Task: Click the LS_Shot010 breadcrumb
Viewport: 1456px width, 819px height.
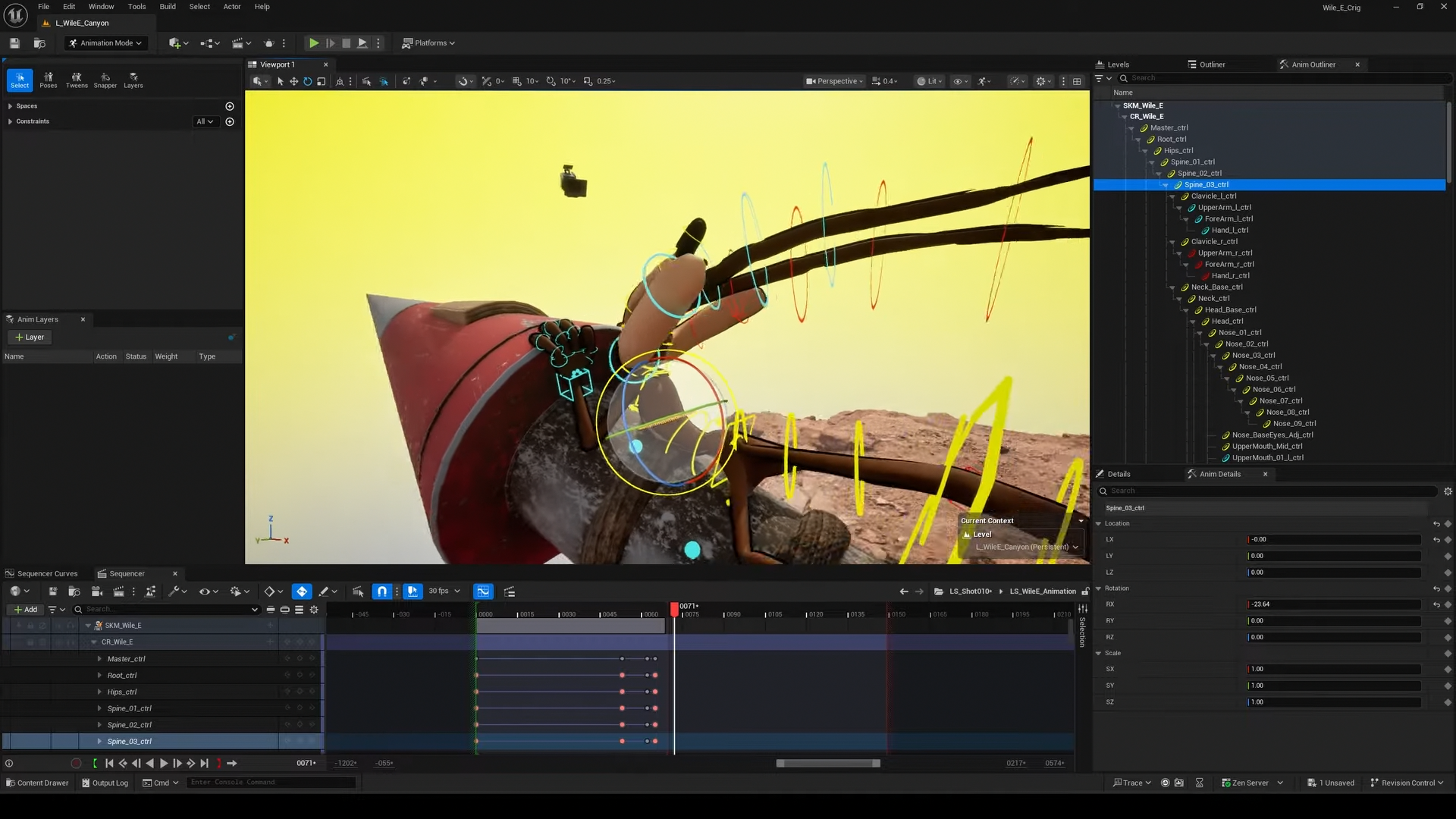Action: point(971,591)
